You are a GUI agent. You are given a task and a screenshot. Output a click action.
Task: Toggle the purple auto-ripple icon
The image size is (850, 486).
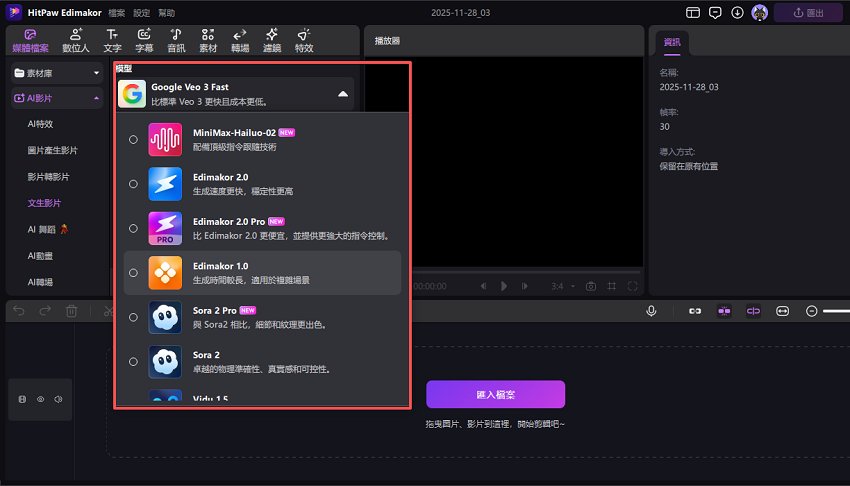754,311
